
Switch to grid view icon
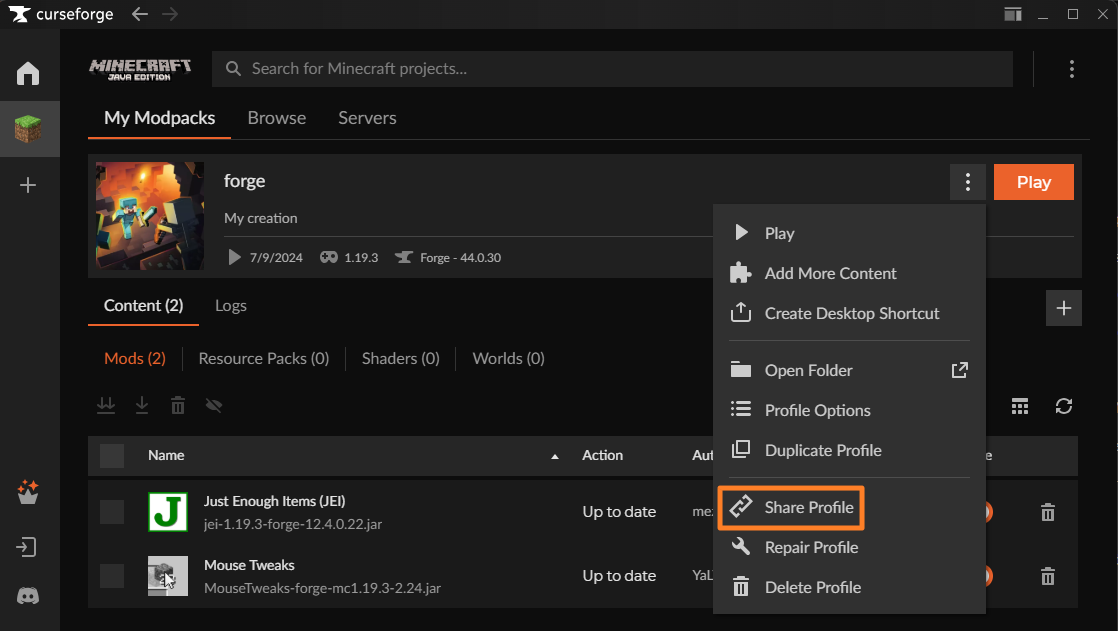coord(1020,406)
